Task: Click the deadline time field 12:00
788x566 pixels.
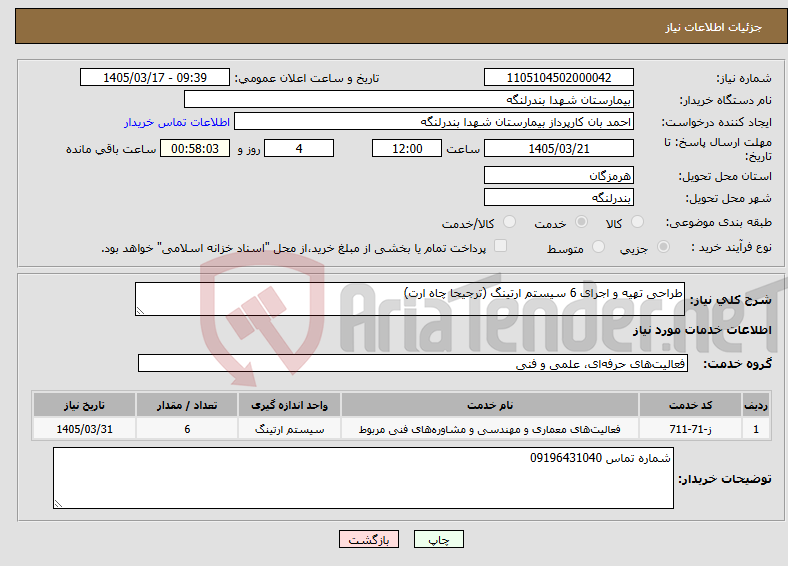Action: pos(407,148)
